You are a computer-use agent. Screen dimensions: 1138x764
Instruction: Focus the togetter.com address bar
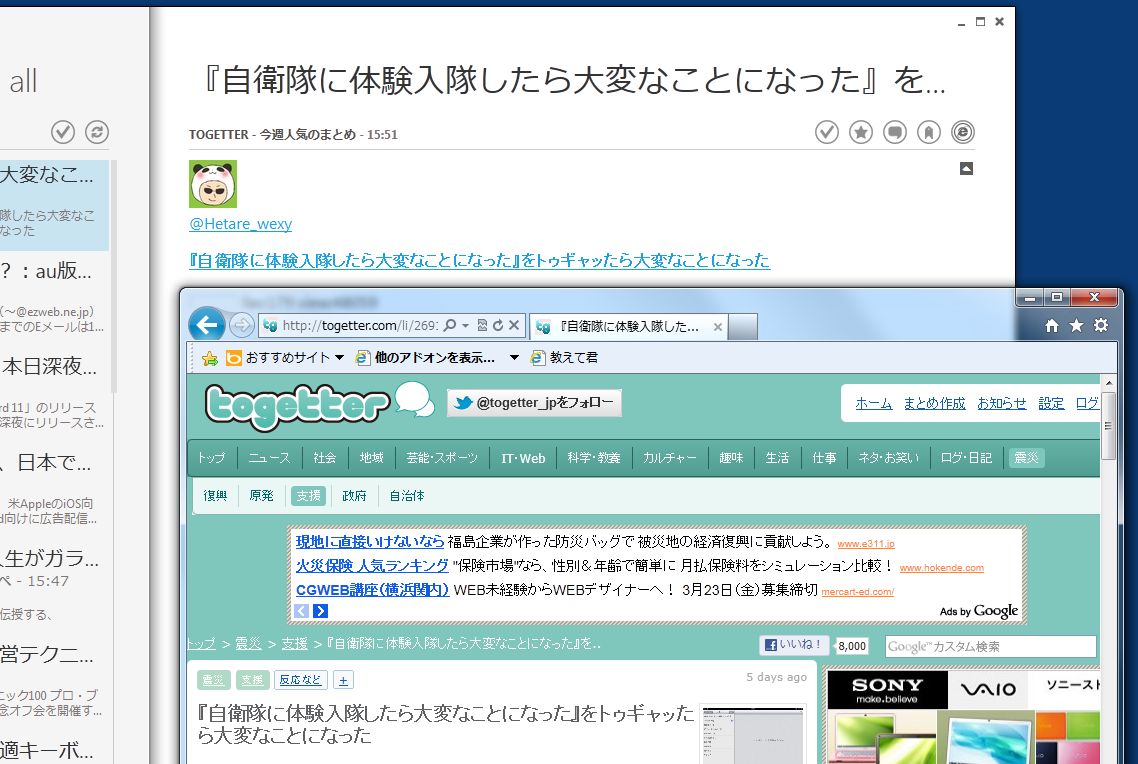click(x=359, y=326)
